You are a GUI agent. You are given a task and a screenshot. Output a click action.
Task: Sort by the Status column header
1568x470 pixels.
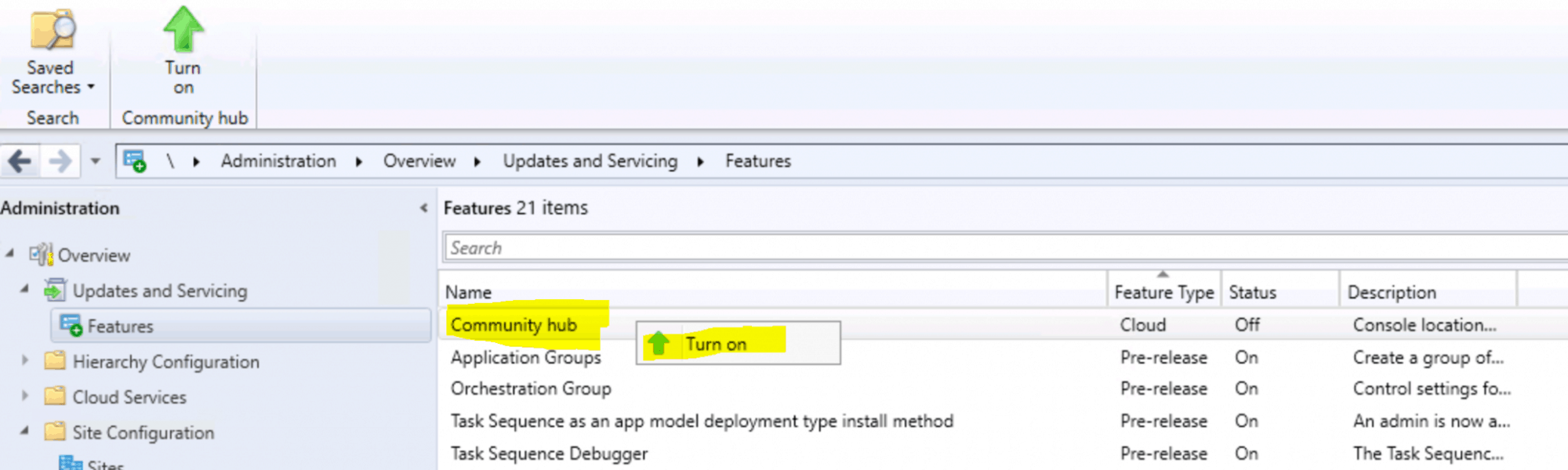1280,291
